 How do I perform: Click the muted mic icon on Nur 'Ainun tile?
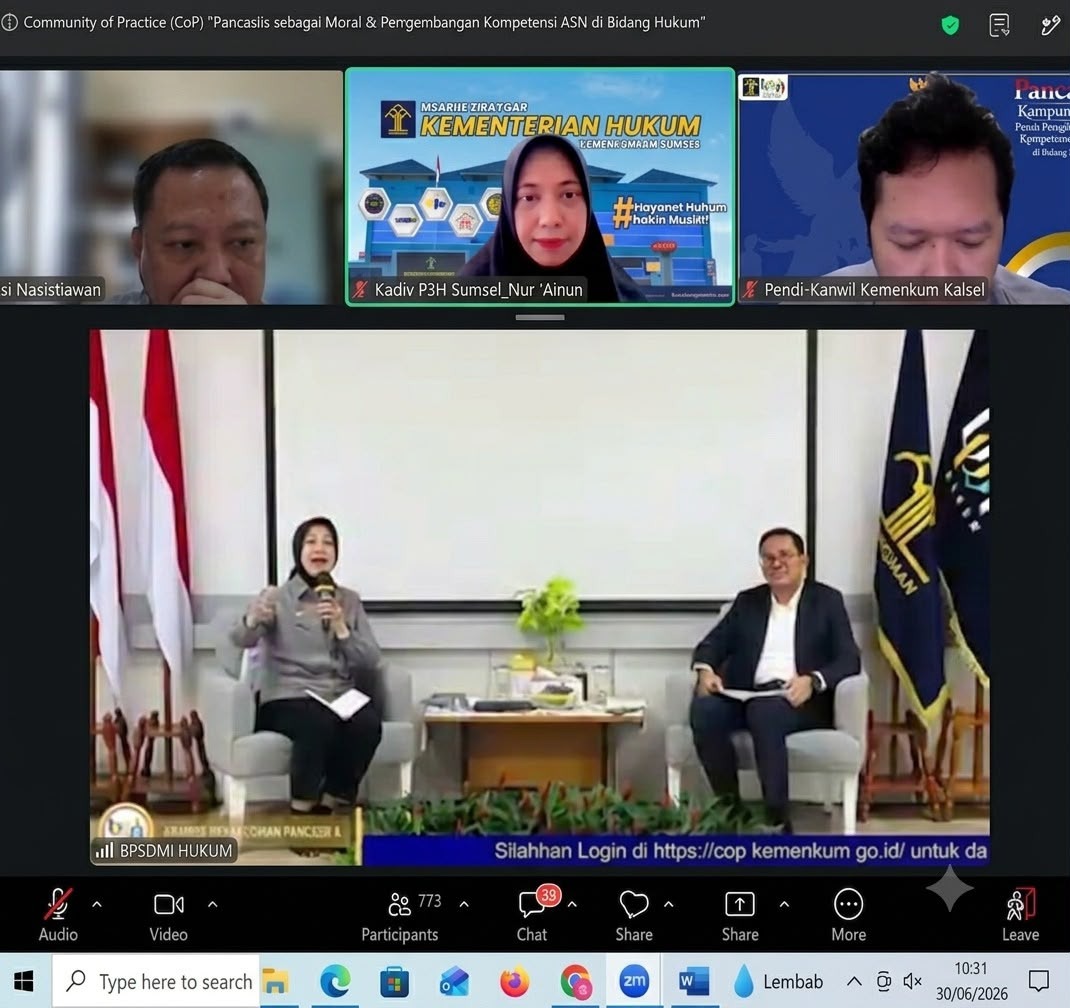pyautogui.click(x=360, y=289)
